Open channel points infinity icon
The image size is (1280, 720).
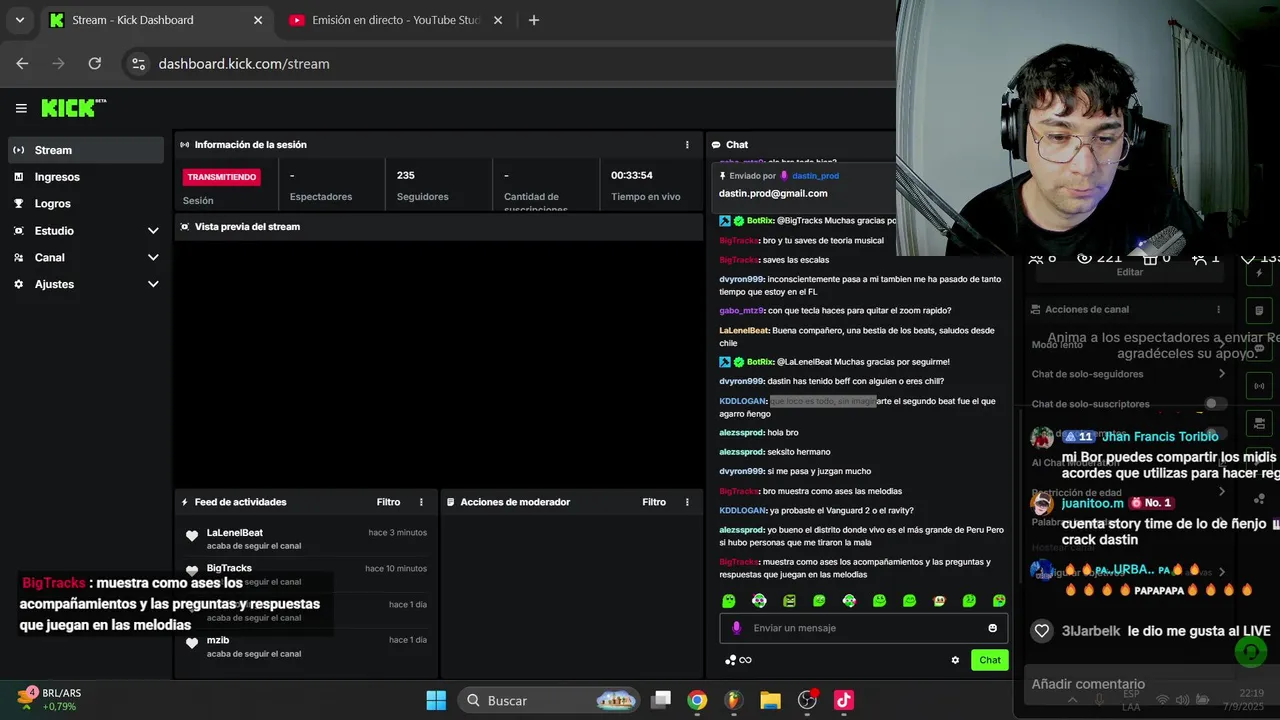pos(745,660)
